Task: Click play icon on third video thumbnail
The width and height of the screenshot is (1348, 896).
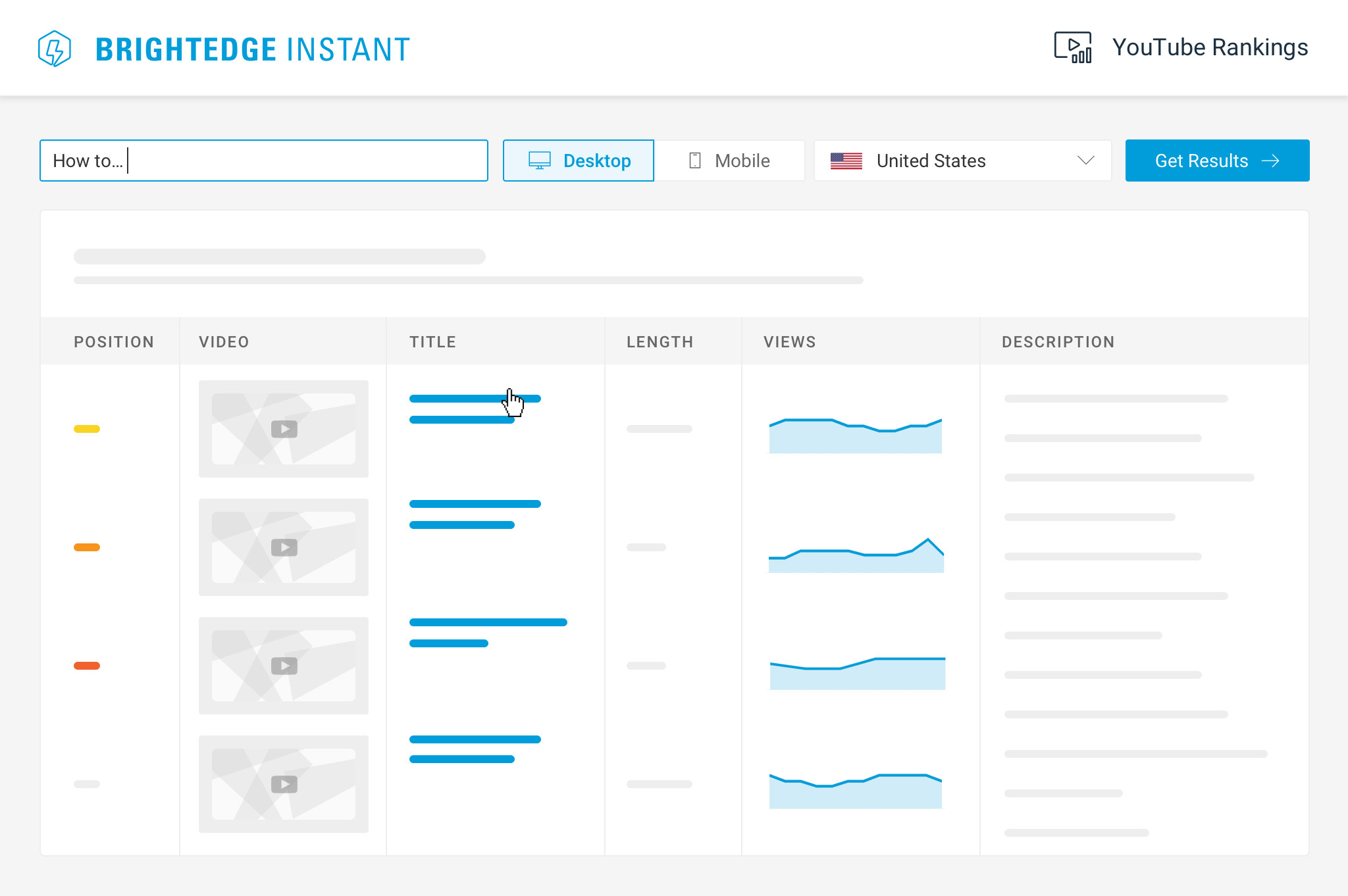Action: pyautogui.click(x=284, y=666)
